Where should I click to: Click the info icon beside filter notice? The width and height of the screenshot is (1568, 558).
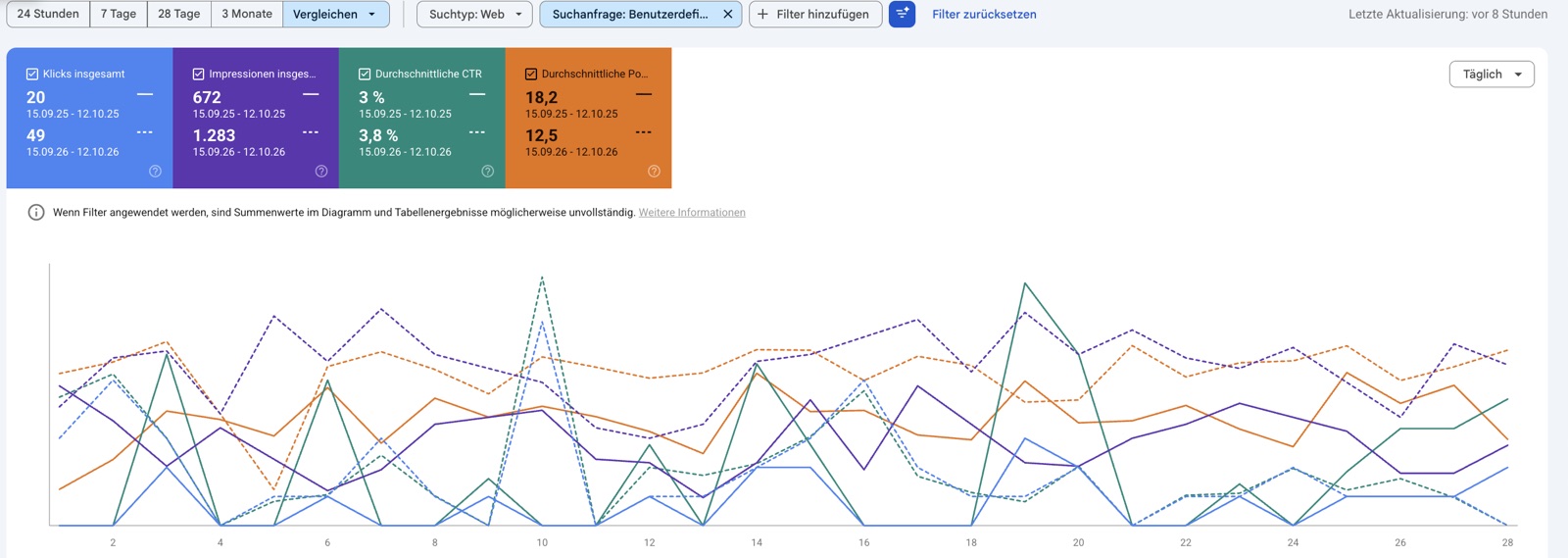click(36, 212)
